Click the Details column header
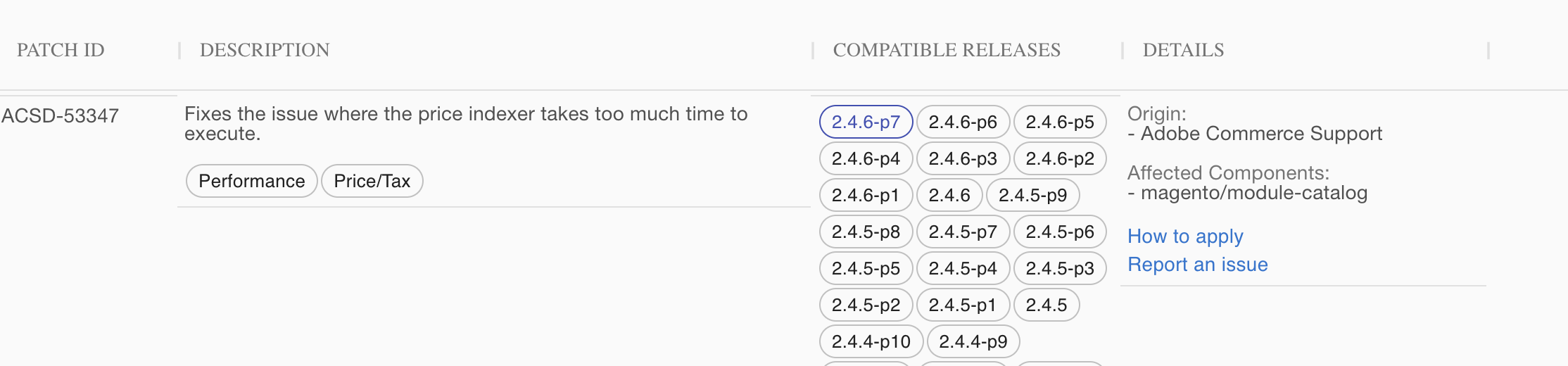 coord(1183,50)
